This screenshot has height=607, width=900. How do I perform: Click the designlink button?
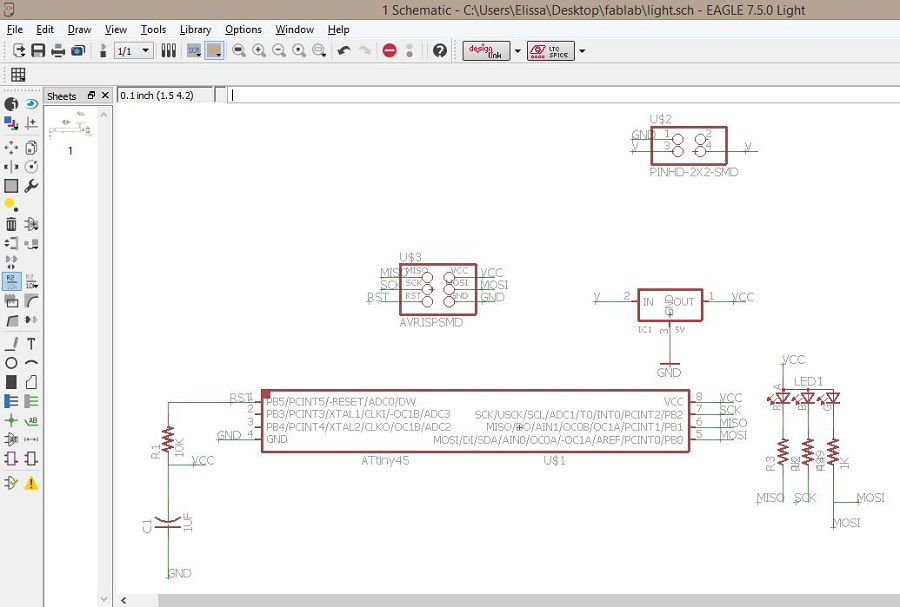click(486, 50)
